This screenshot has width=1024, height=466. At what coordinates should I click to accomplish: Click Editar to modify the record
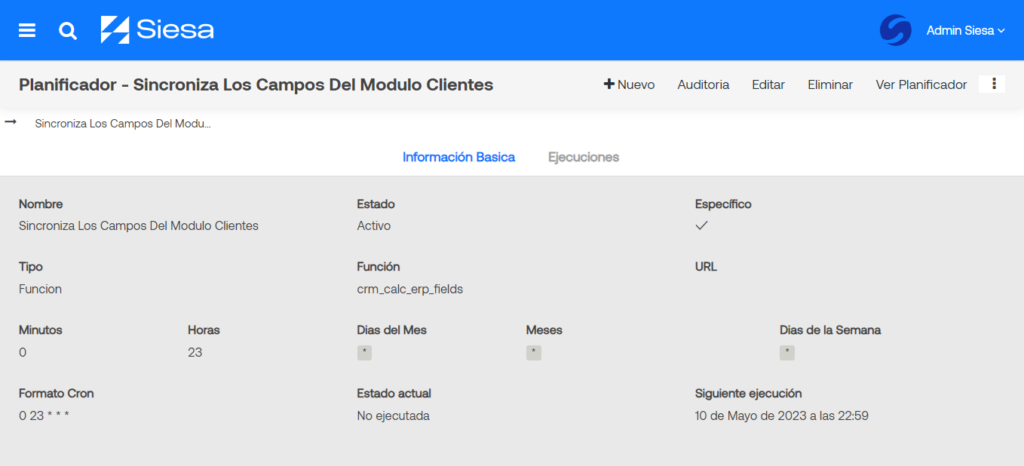pyautogui.click(x=768, y=85)
